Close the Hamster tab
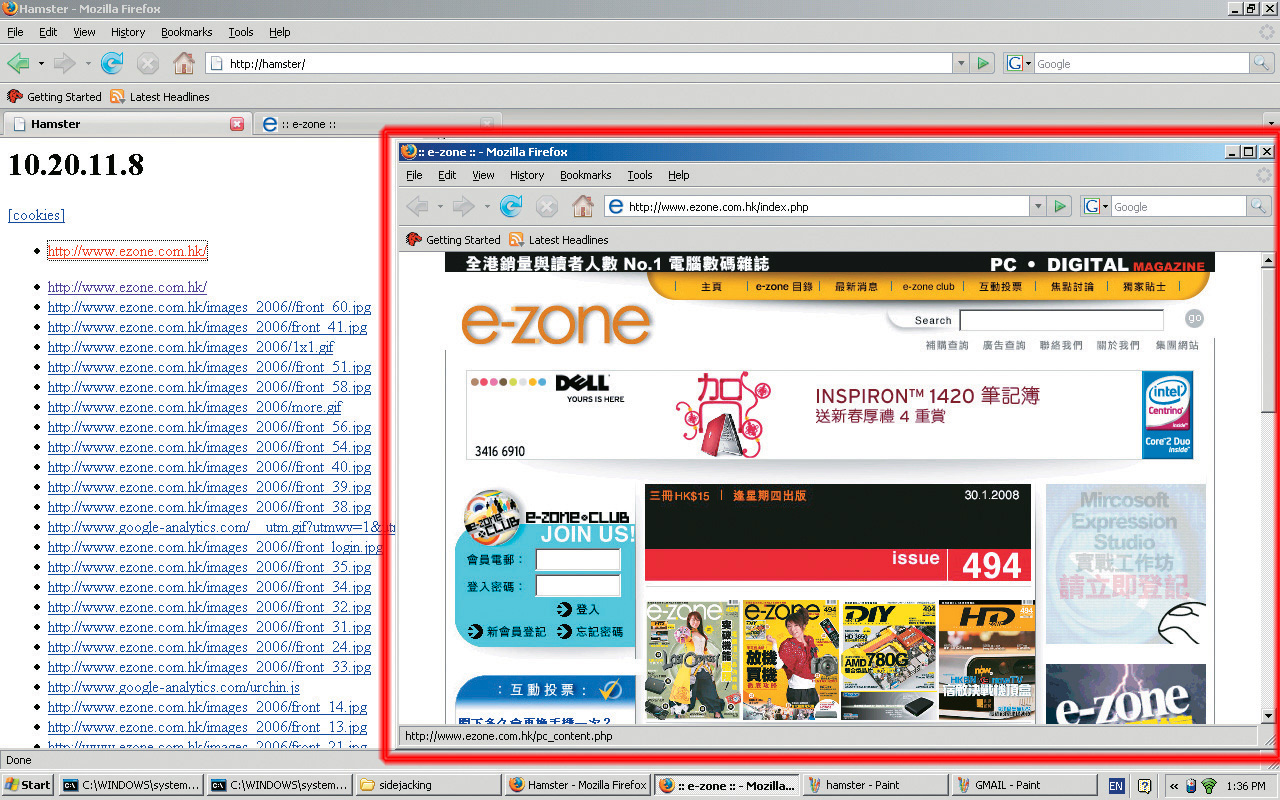The height and width of the screenshot is (800, 1280). (237, 124)
